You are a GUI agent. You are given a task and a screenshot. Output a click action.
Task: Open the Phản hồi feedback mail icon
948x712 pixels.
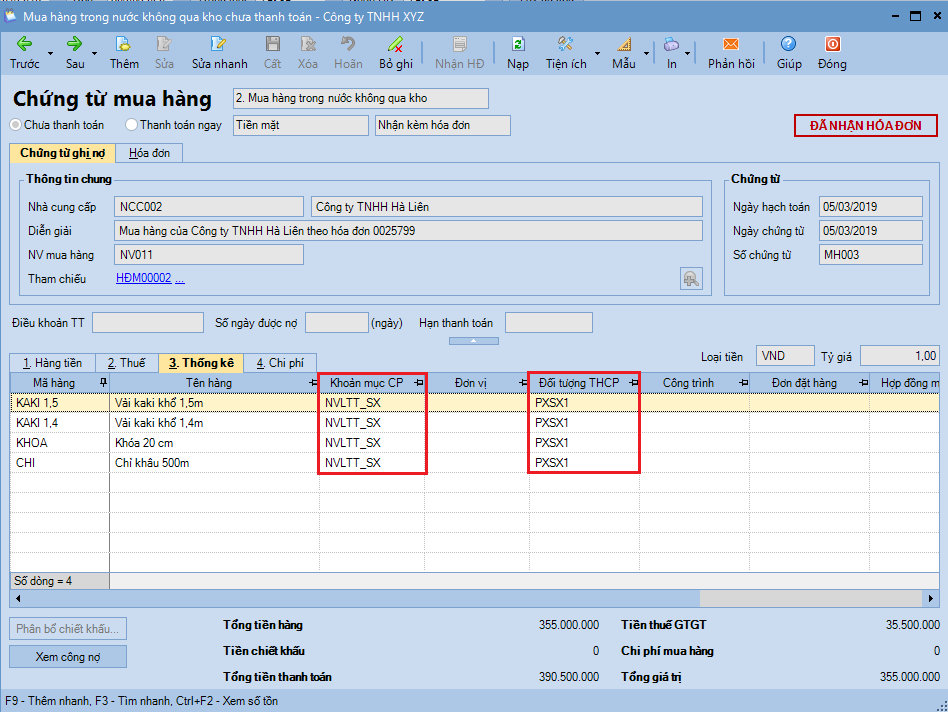point(731,44)
